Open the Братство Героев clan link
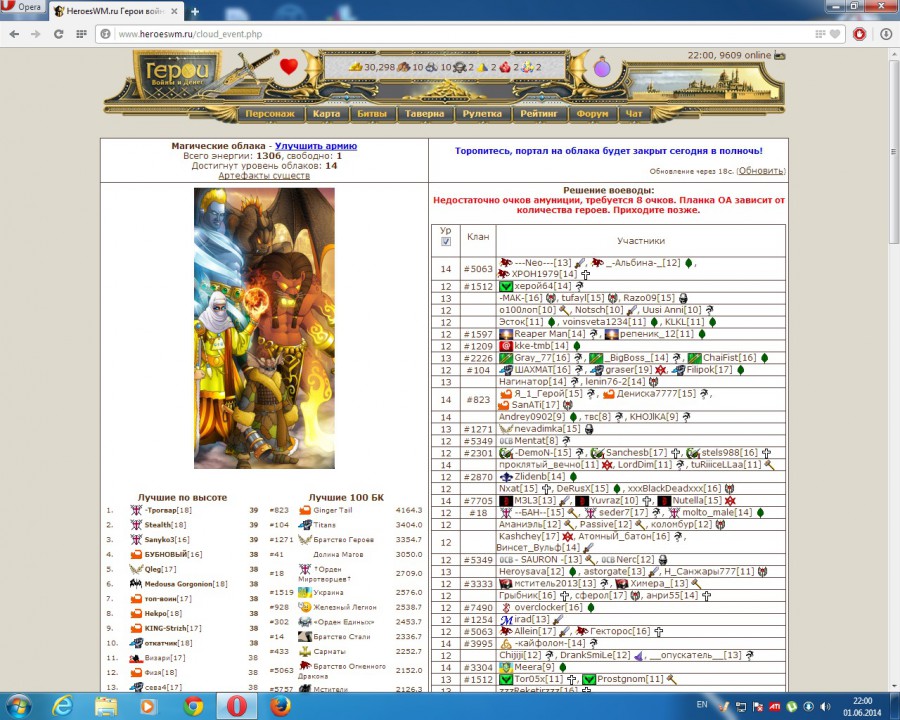Viewport: 900px width, 720px height. [343, 540]
